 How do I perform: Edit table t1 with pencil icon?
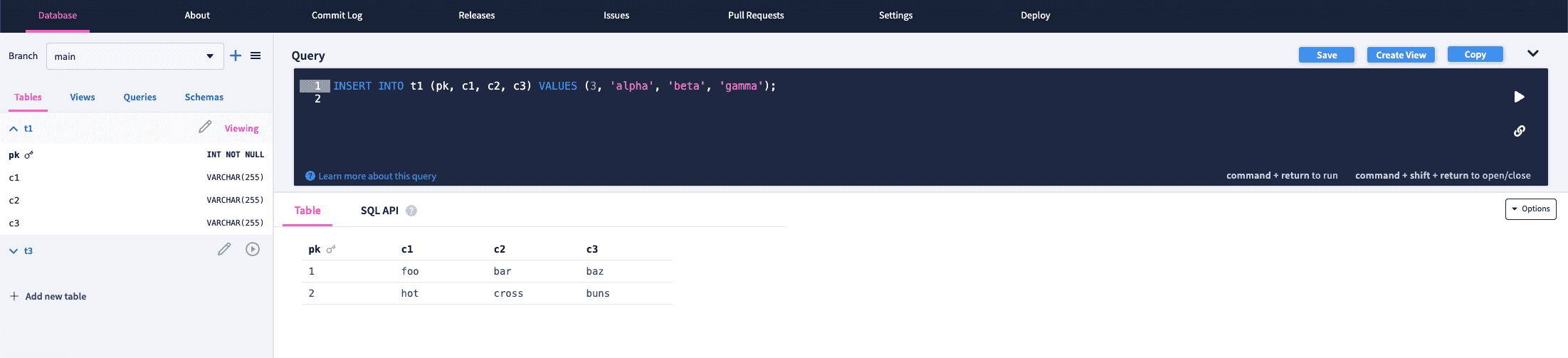click(x=205, y=127)
